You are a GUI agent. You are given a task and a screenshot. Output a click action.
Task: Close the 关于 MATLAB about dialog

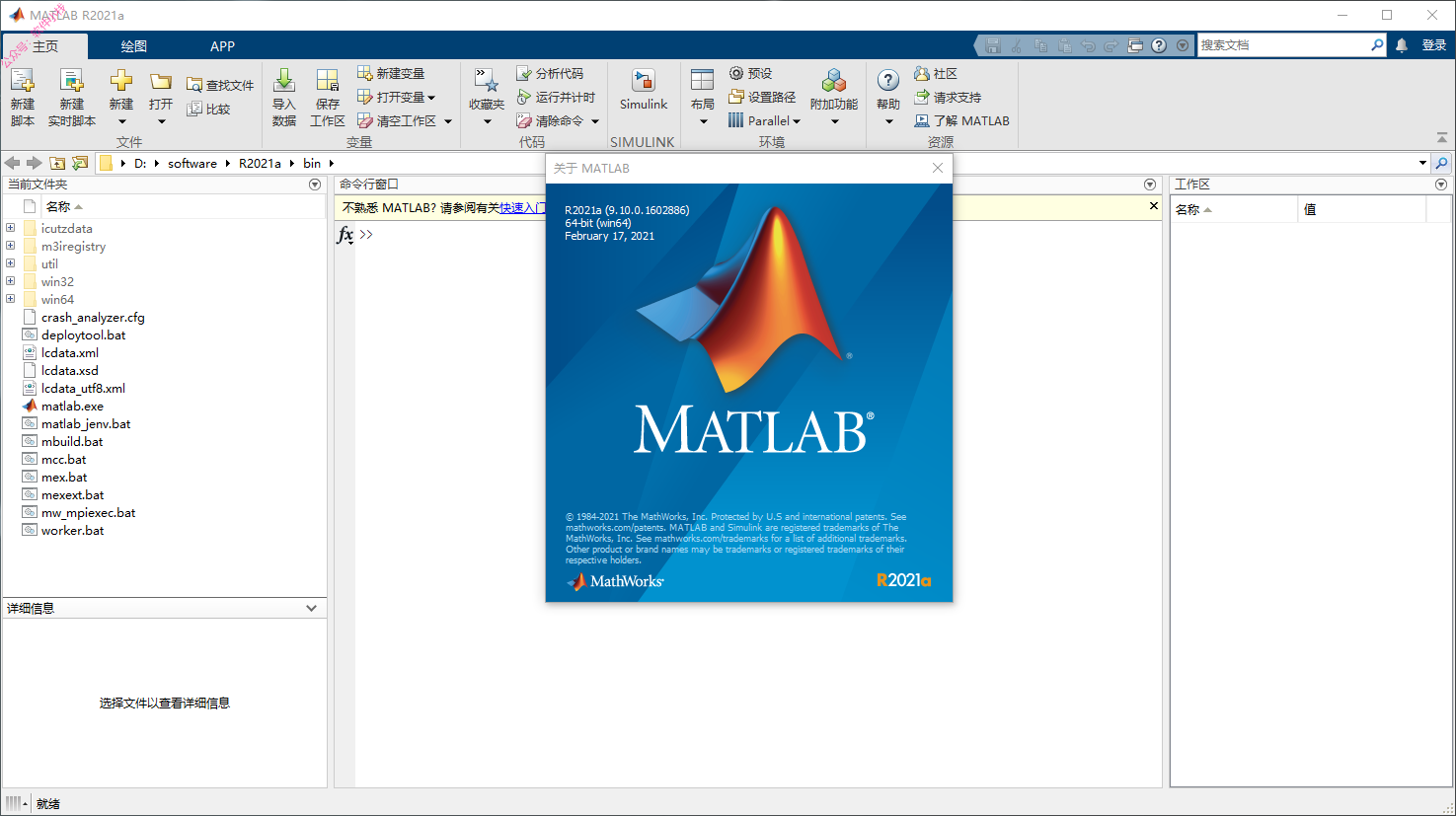[x=938, y=168]
